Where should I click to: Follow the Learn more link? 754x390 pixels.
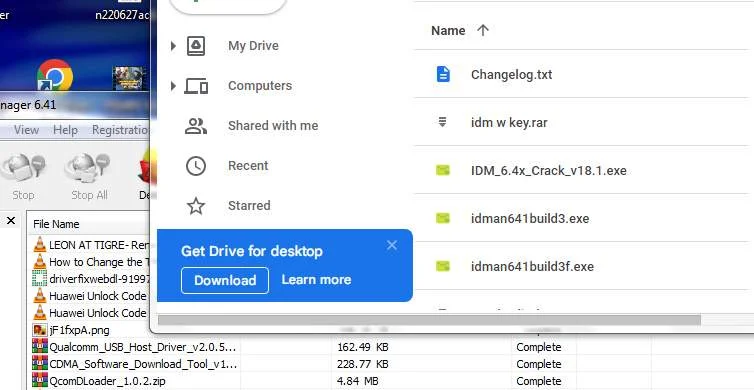coord(316,280)
